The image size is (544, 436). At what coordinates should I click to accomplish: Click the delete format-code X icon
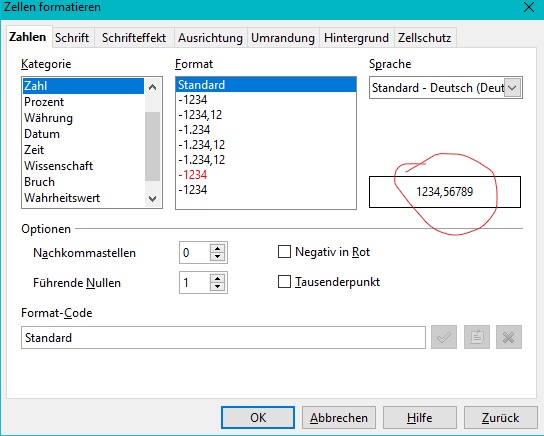point(509,337)
